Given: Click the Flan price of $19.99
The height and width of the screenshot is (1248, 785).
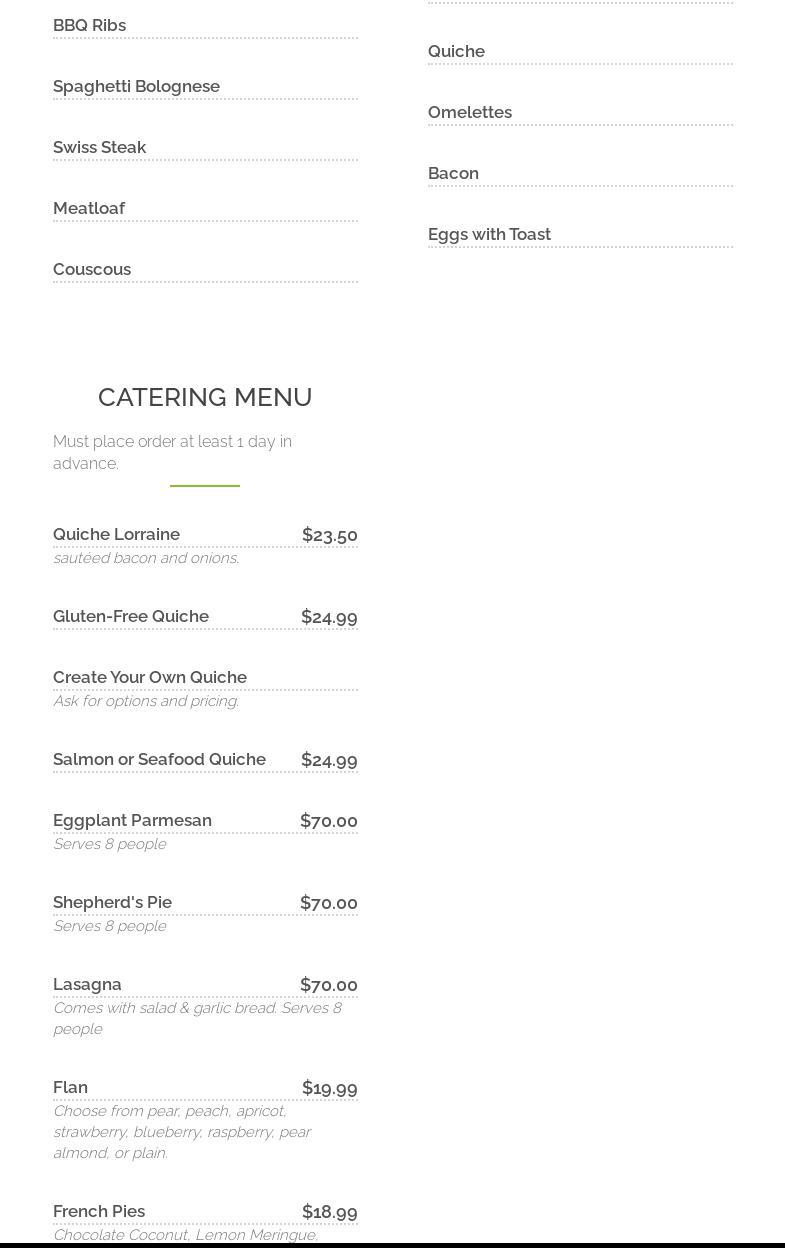Looking at the screenshot, I should click(330, 1088).
